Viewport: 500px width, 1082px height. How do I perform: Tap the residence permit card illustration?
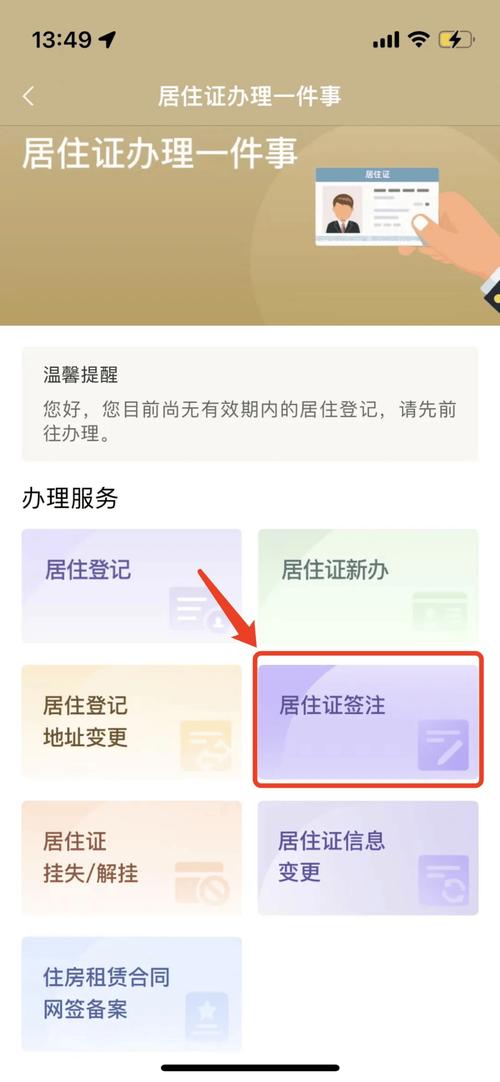tap(377, 206)
